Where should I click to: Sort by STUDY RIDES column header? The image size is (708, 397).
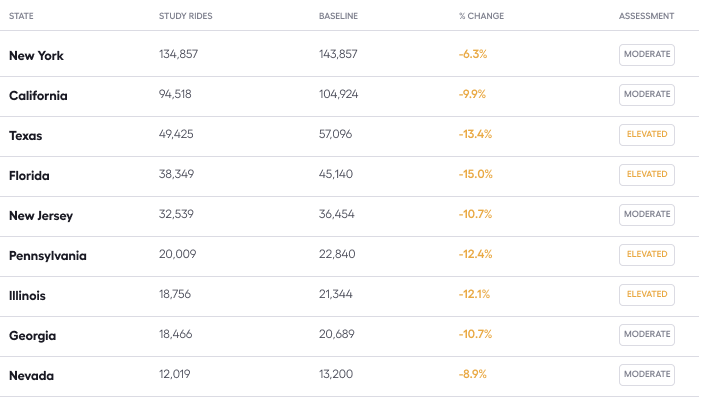(186, 16)
